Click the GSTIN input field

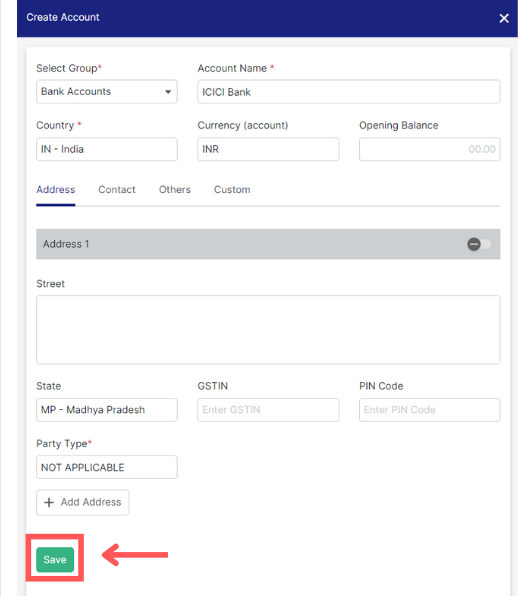click(268, 410)
